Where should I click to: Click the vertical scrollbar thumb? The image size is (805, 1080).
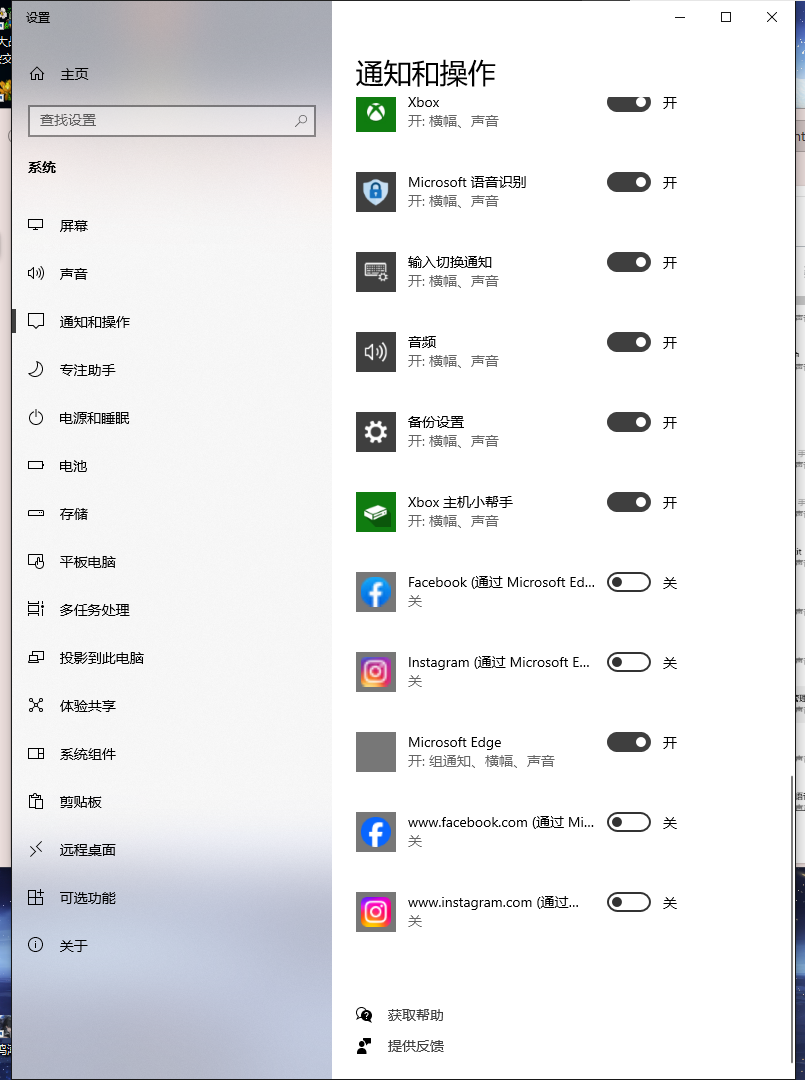(792, 920)
